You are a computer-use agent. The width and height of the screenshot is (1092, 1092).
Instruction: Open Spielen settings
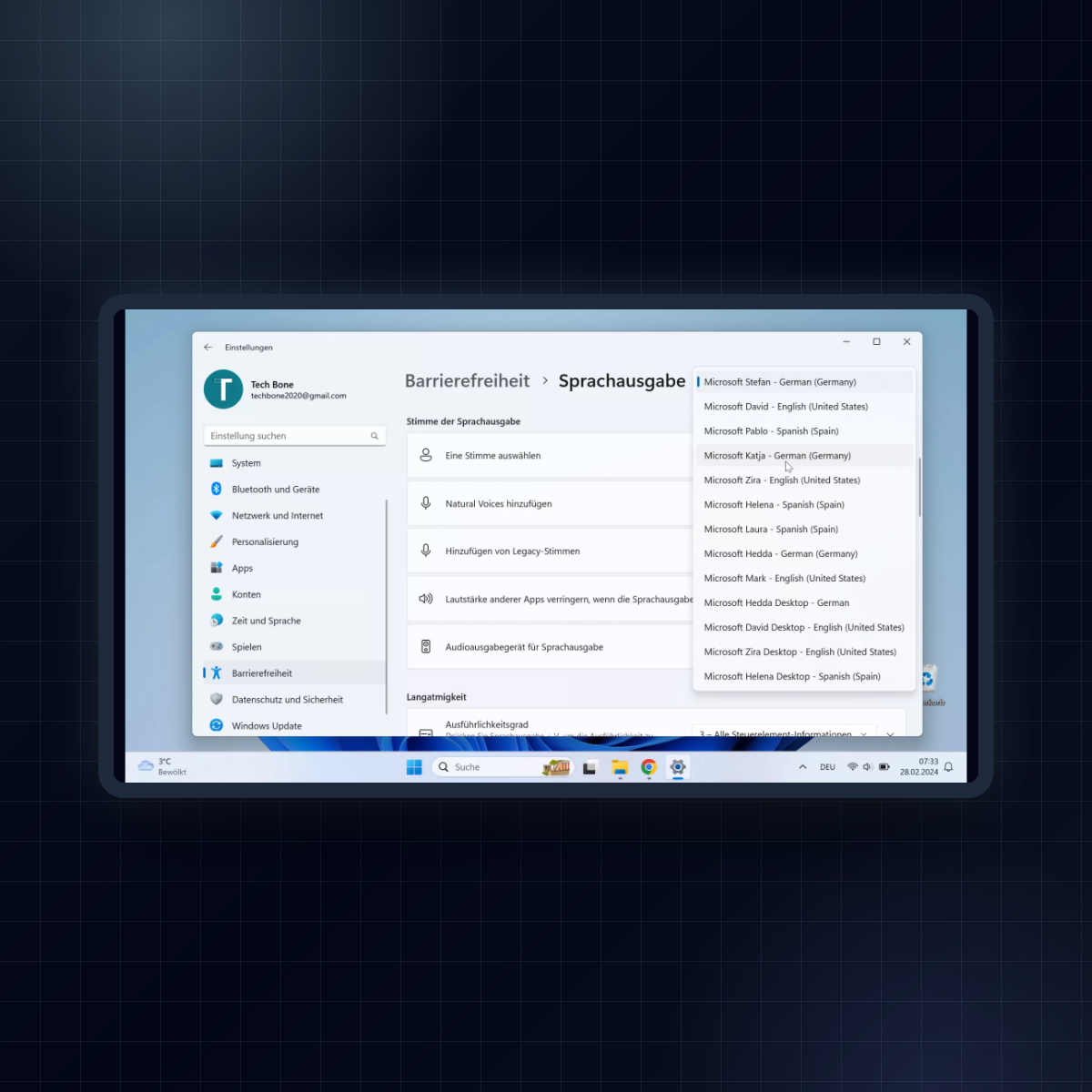295,647
